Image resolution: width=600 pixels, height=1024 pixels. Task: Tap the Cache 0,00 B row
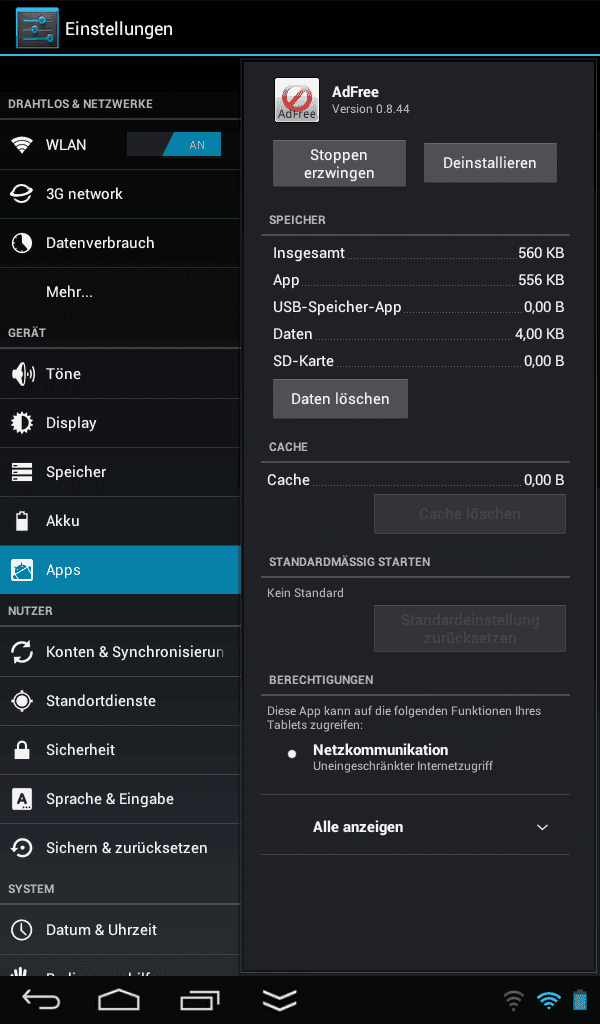[x=415, y=480]
